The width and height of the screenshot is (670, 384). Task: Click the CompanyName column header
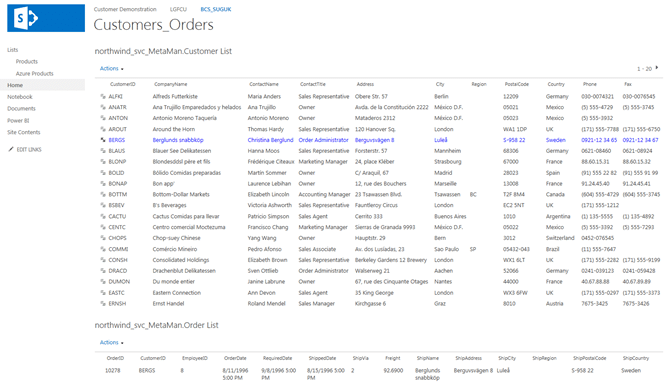click(x=170, y=84)
